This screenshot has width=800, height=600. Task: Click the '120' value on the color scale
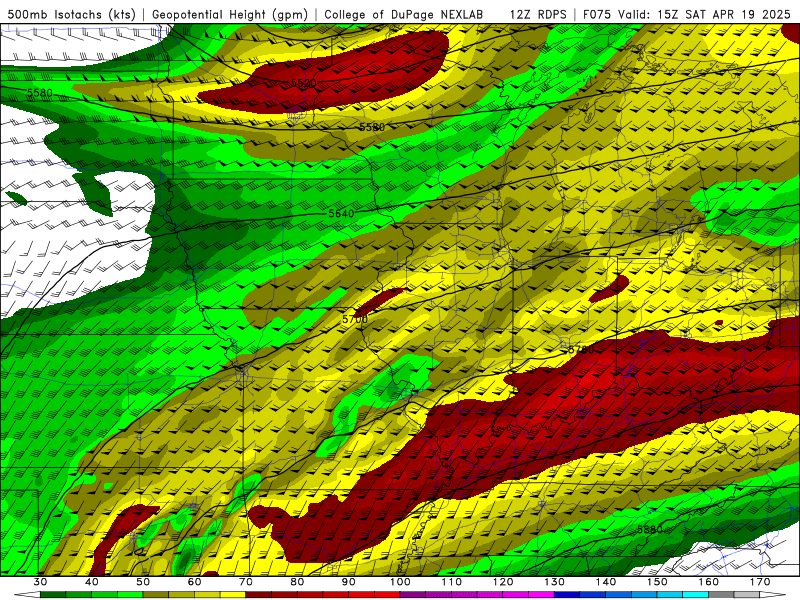tap(503, 582)
